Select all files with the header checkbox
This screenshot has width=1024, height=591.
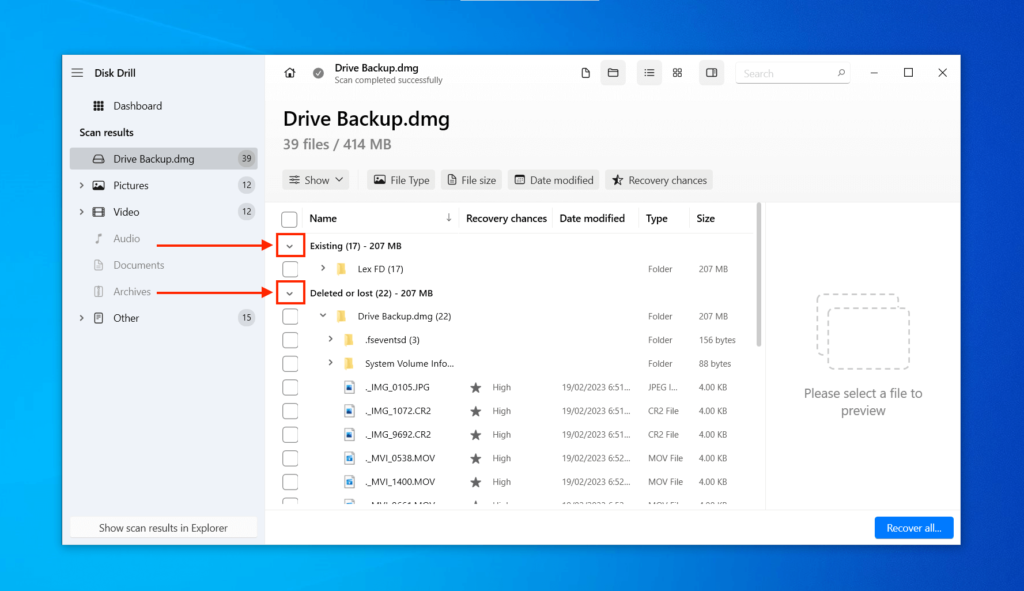click(x=289, y=218)
